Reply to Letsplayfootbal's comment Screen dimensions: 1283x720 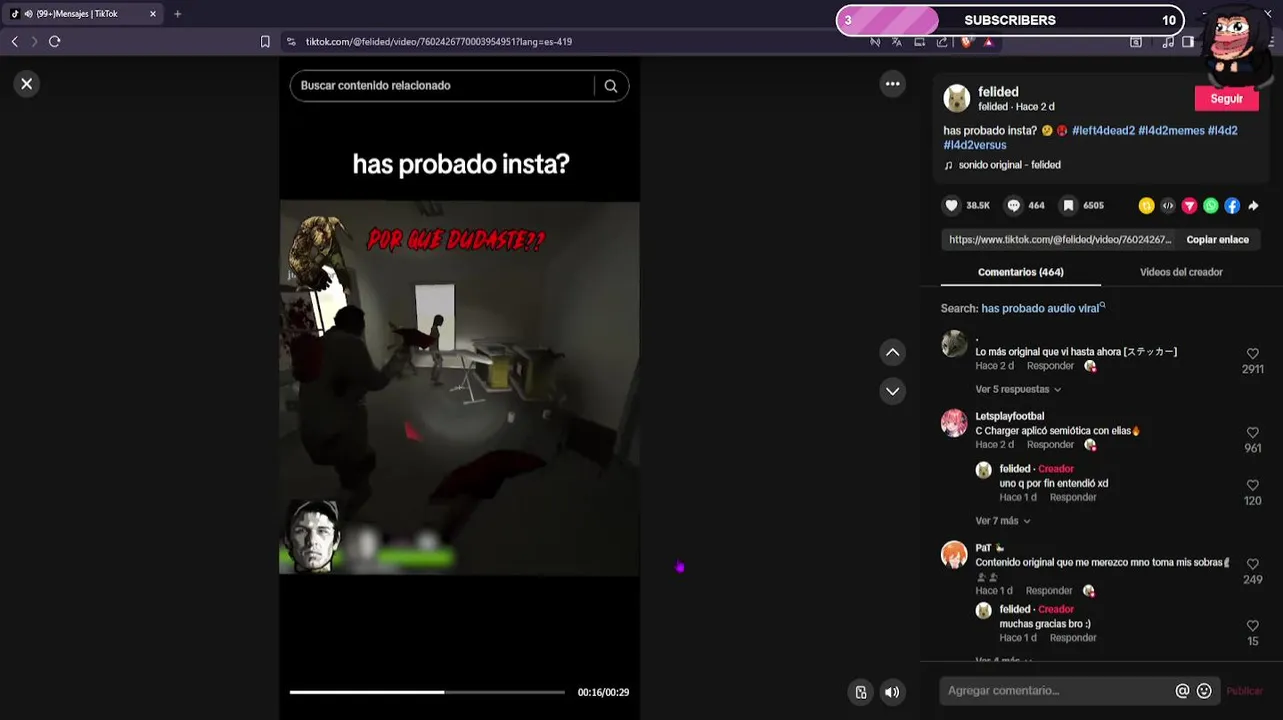click(1050, 445)
